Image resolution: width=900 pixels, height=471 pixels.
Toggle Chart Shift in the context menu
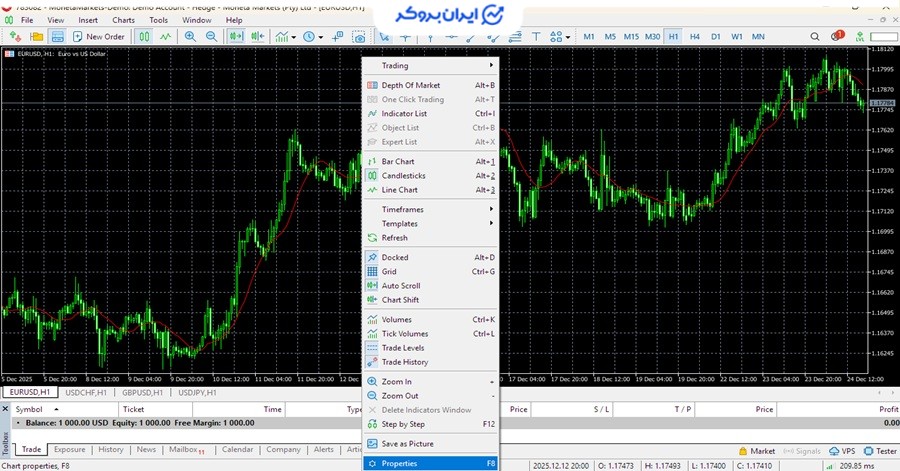400,300
